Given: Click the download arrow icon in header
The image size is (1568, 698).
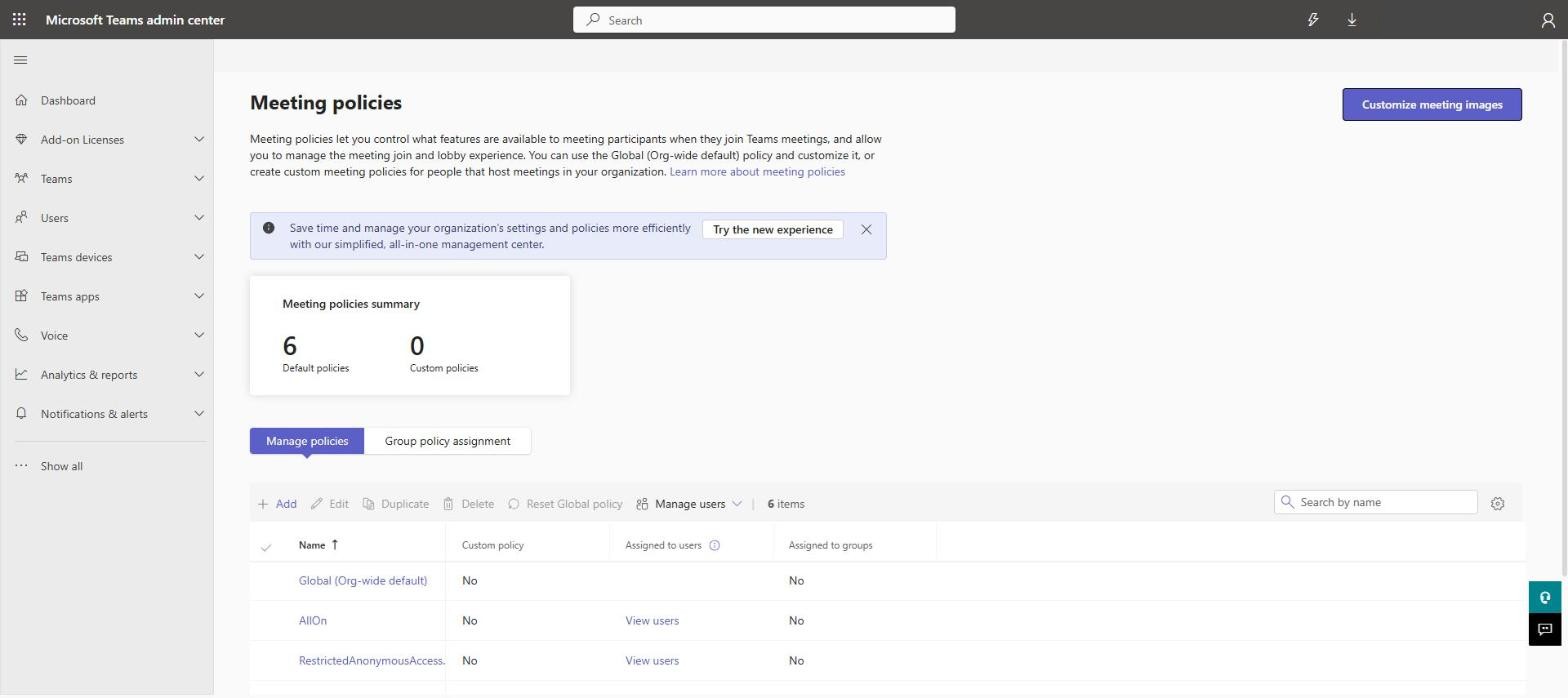Looking at the screenshot, I should 1352,19.
